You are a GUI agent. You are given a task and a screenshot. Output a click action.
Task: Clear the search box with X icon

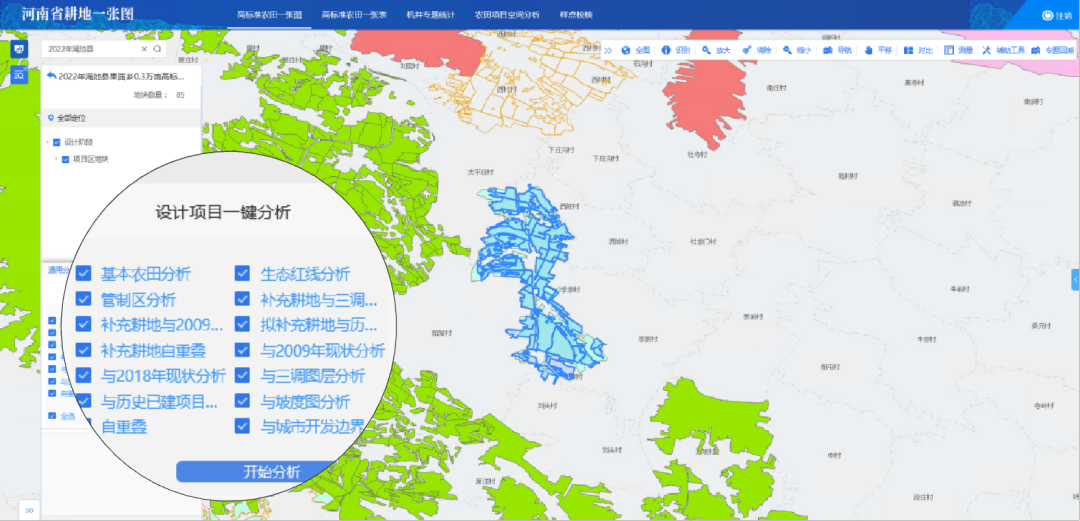[x=144, y=49]
